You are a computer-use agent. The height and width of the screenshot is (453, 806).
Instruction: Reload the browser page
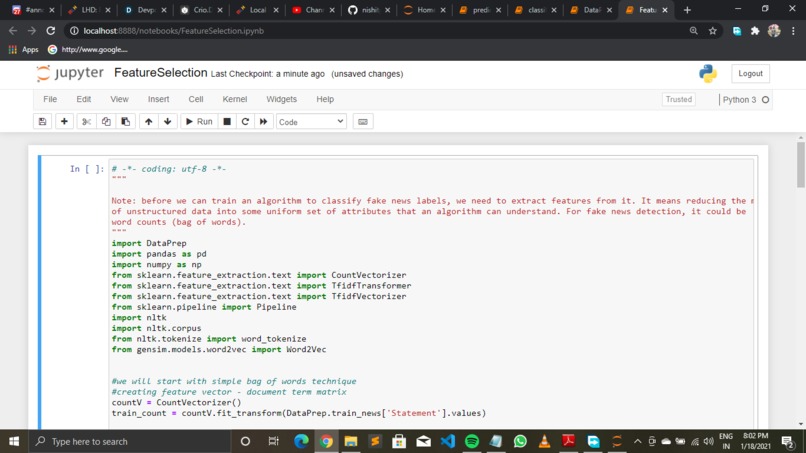tap(50, 31)
